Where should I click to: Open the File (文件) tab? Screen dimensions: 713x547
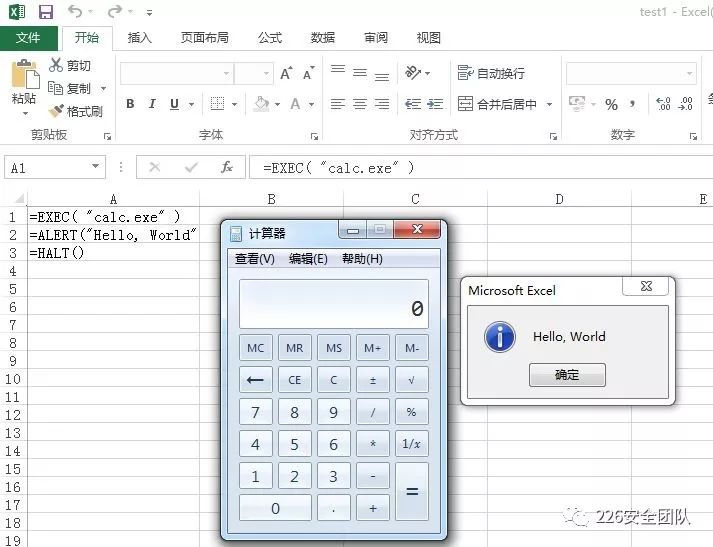pos(28,38)
